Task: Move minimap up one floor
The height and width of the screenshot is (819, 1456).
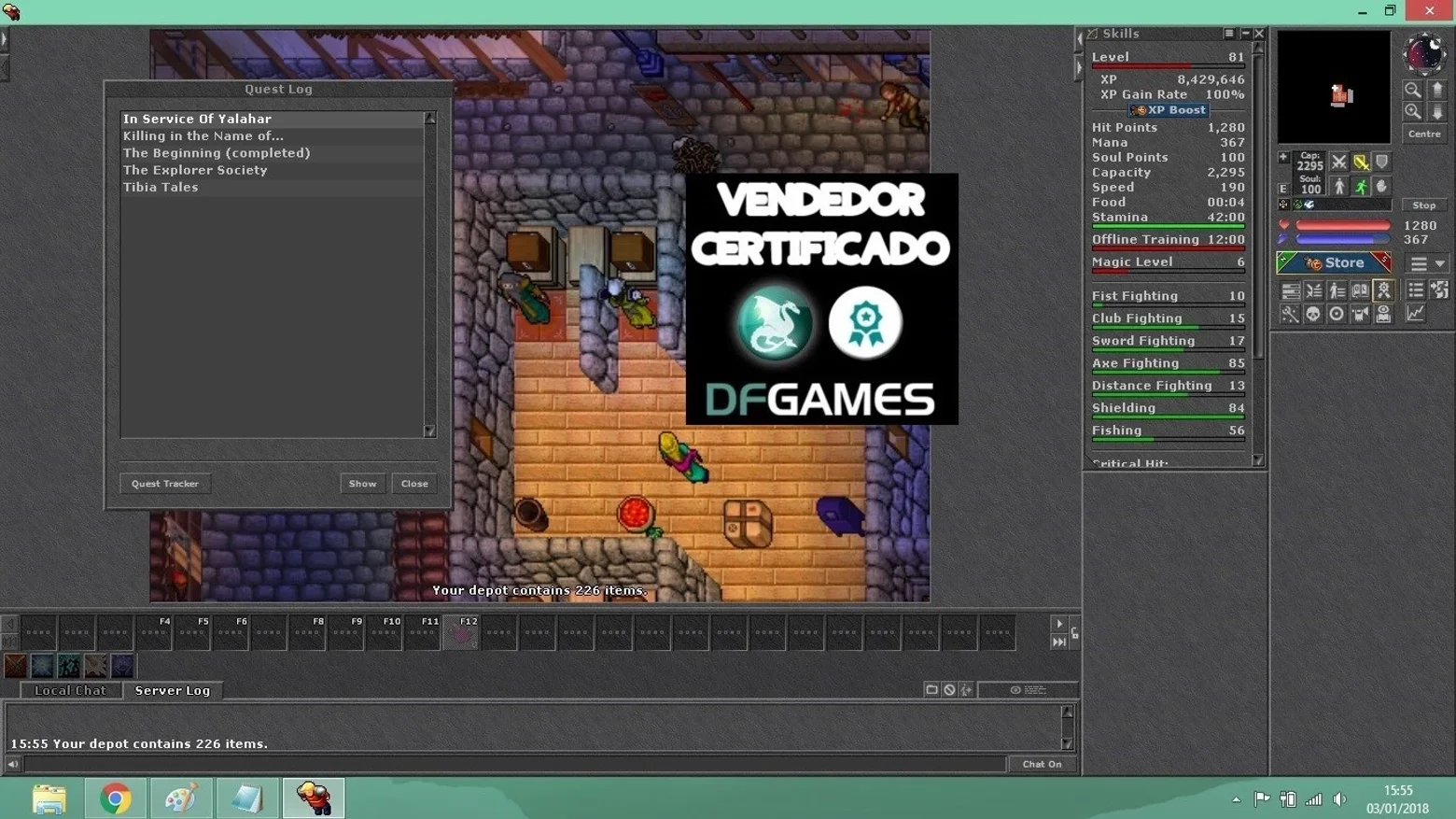Action: click(x=1437, y=90)
